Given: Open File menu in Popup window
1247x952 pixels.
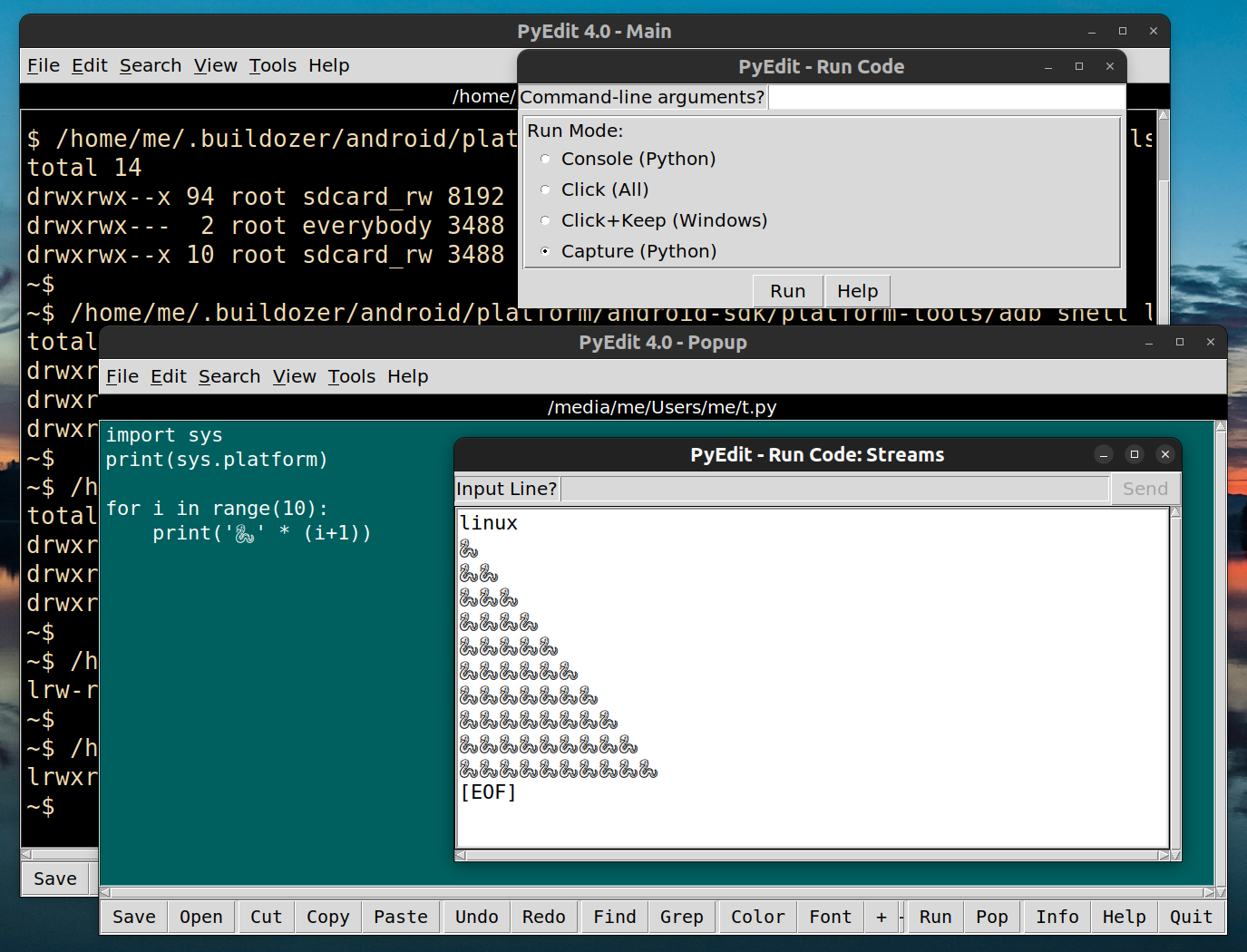Looking at the screenshot, I should click(x=122, y=376).
